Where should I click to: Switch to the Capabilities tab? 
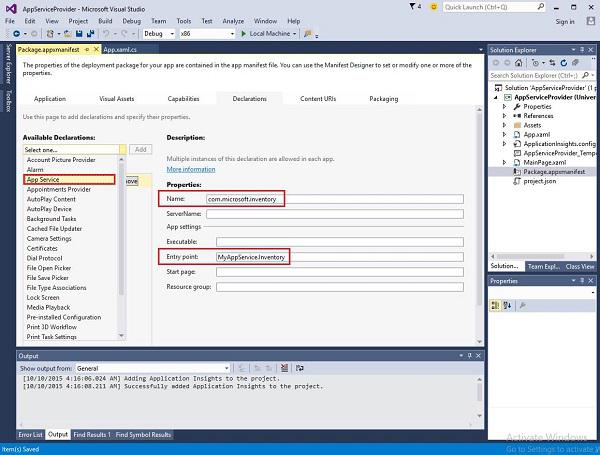point(183,99)
